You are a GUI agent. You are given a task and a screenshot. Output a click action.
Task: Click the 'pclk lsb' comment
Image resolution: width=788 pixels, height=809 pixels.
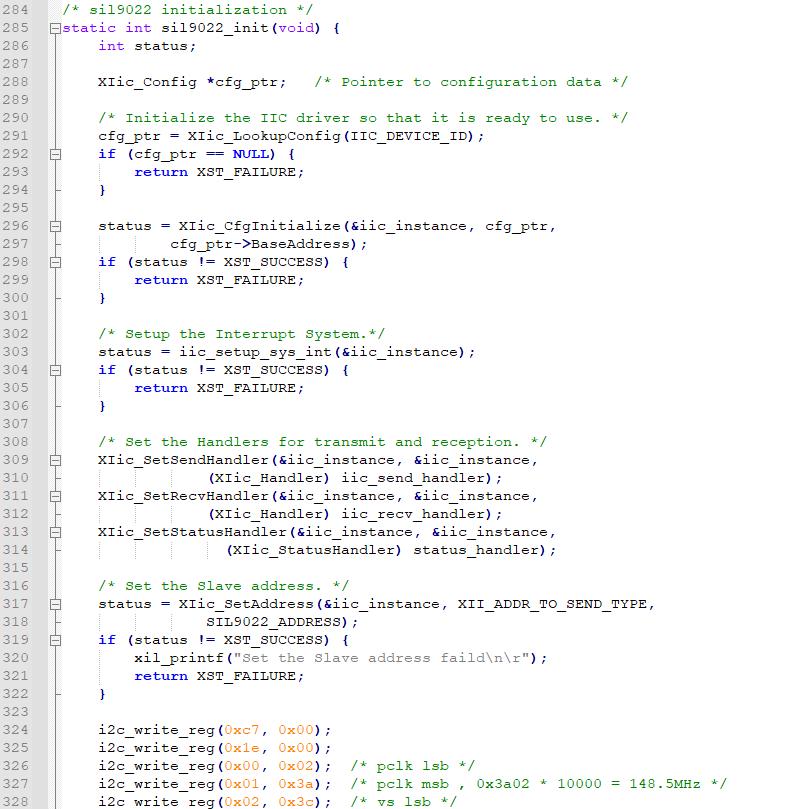coord(412,766)
